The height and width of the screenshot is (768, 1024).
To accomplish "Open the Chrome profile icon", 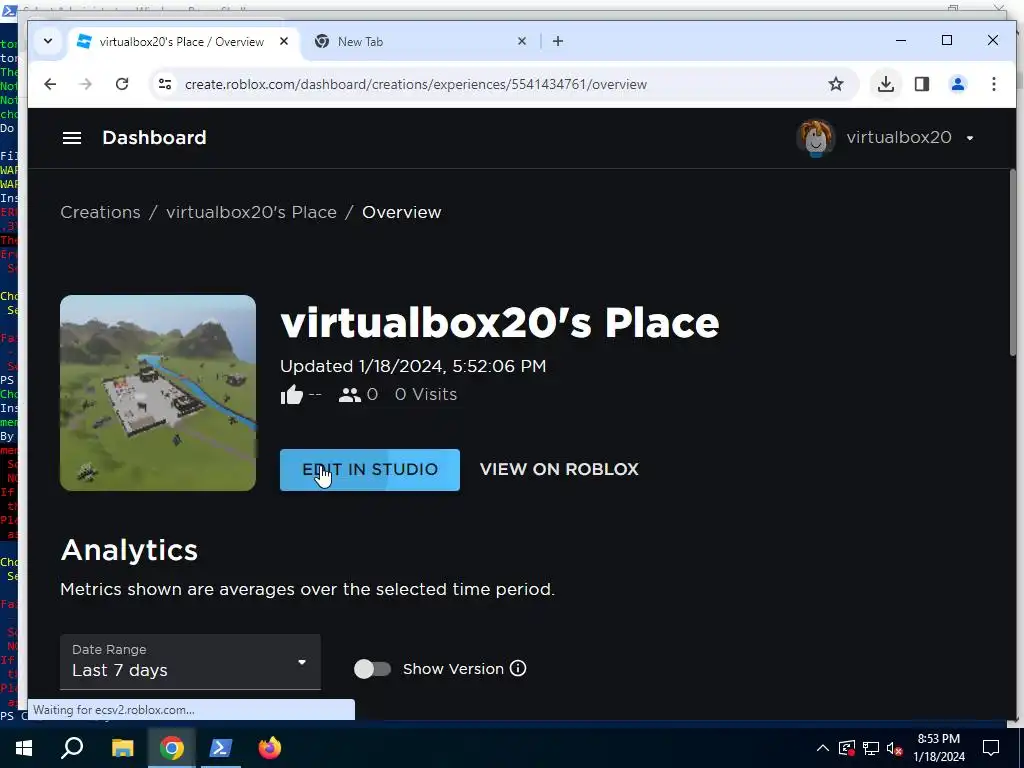I will pos(957,84).
